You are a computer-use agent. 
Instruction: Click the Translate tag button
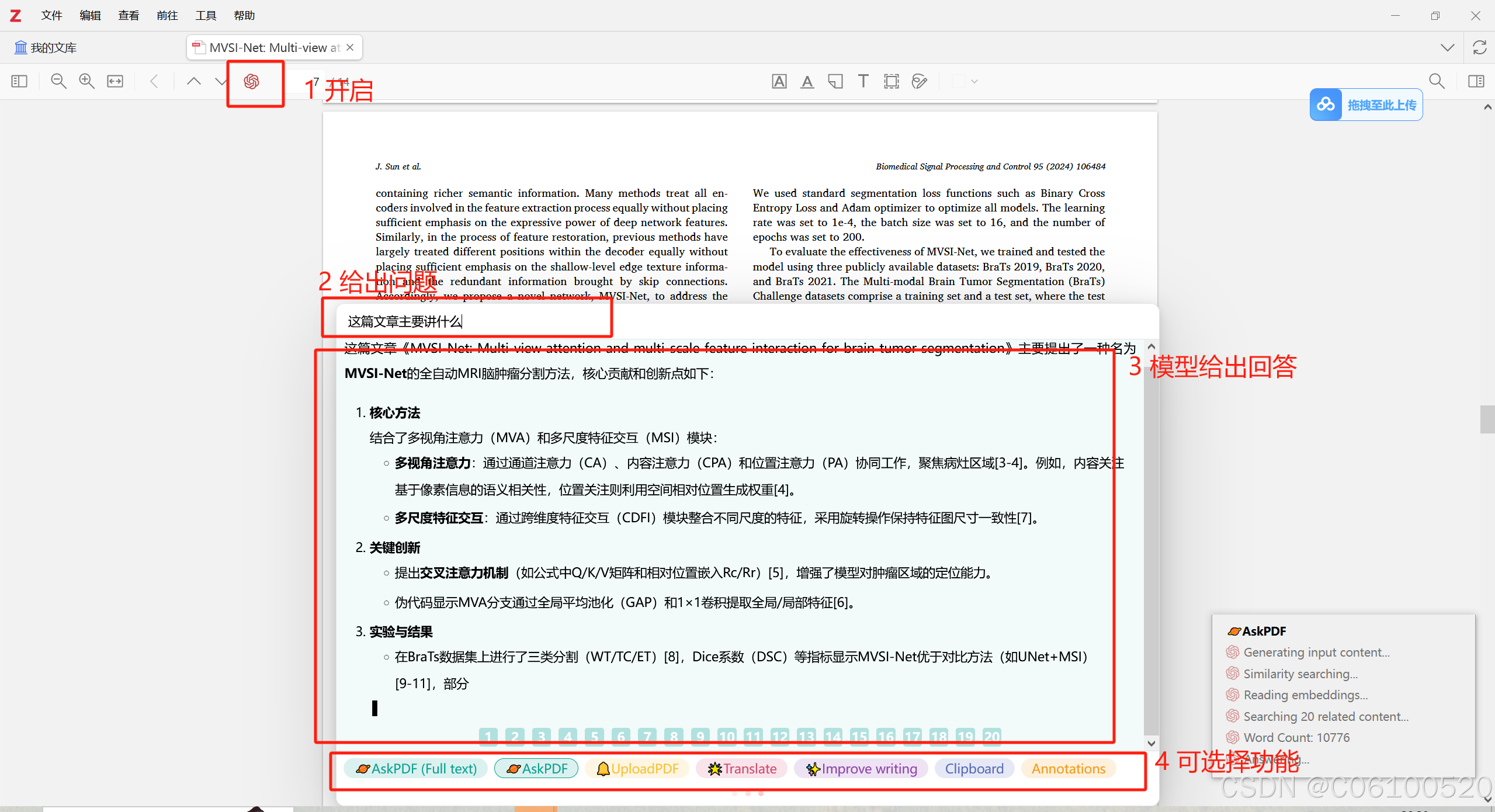pos(742,769)
